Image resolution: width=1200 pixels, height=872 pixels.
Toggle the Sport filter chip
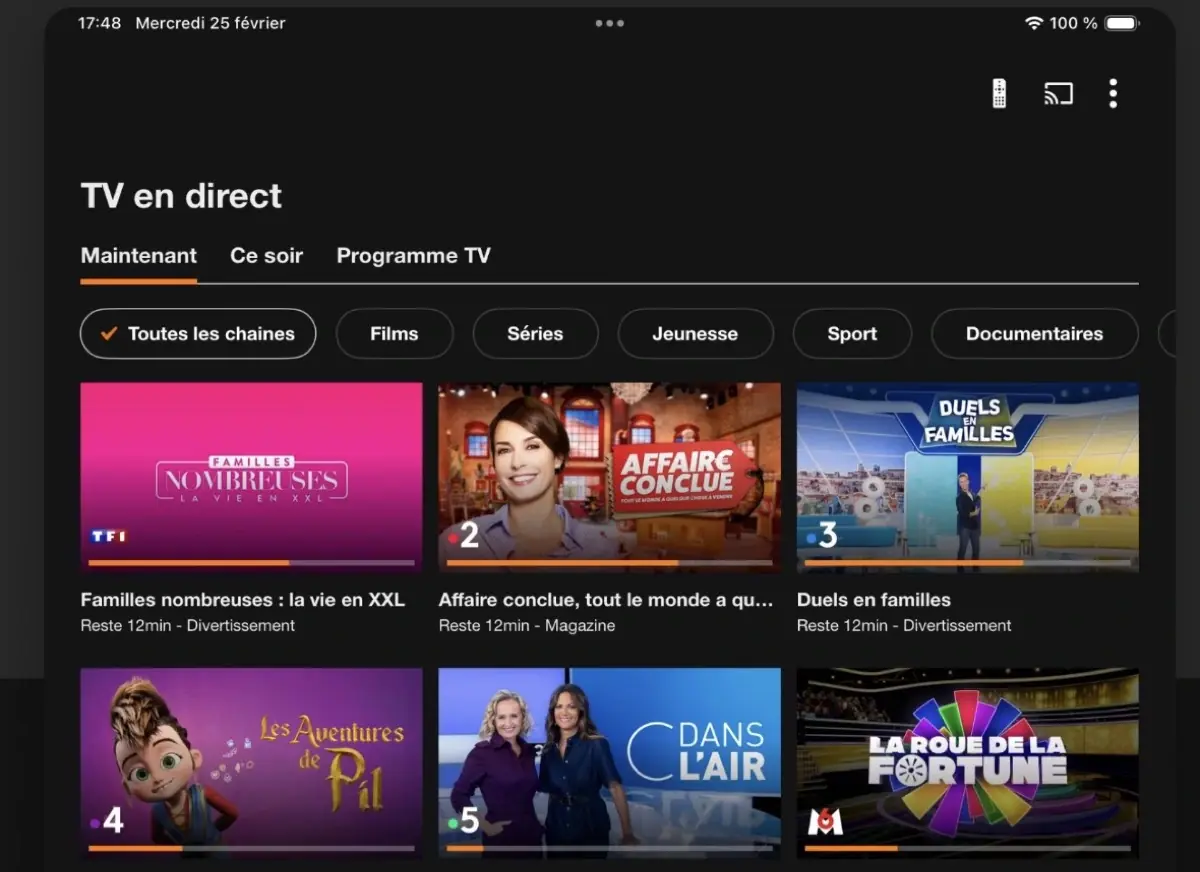click(x=852, y=333)
